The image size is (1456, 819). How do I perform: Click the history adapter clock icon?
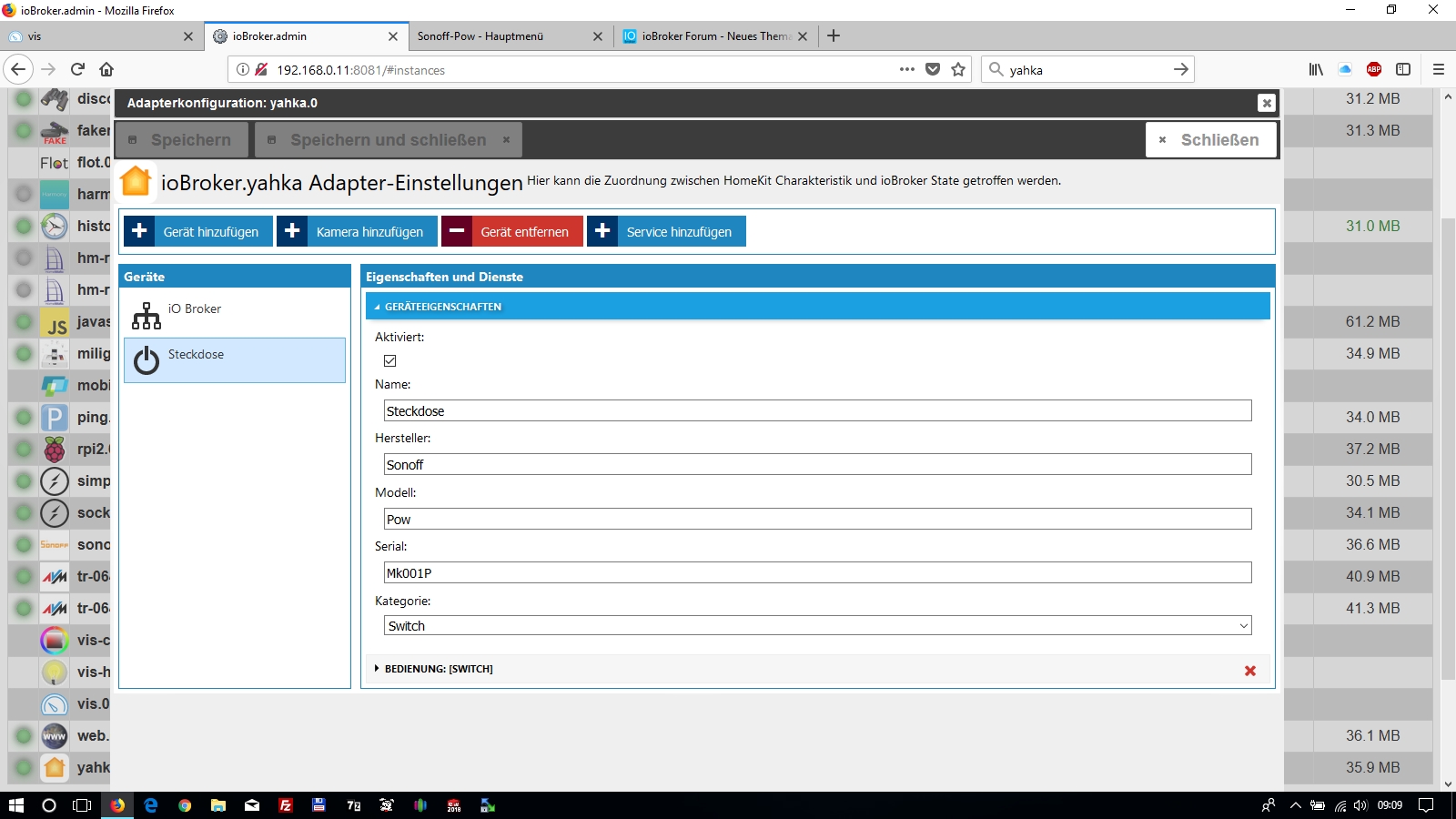pos(55,226)
